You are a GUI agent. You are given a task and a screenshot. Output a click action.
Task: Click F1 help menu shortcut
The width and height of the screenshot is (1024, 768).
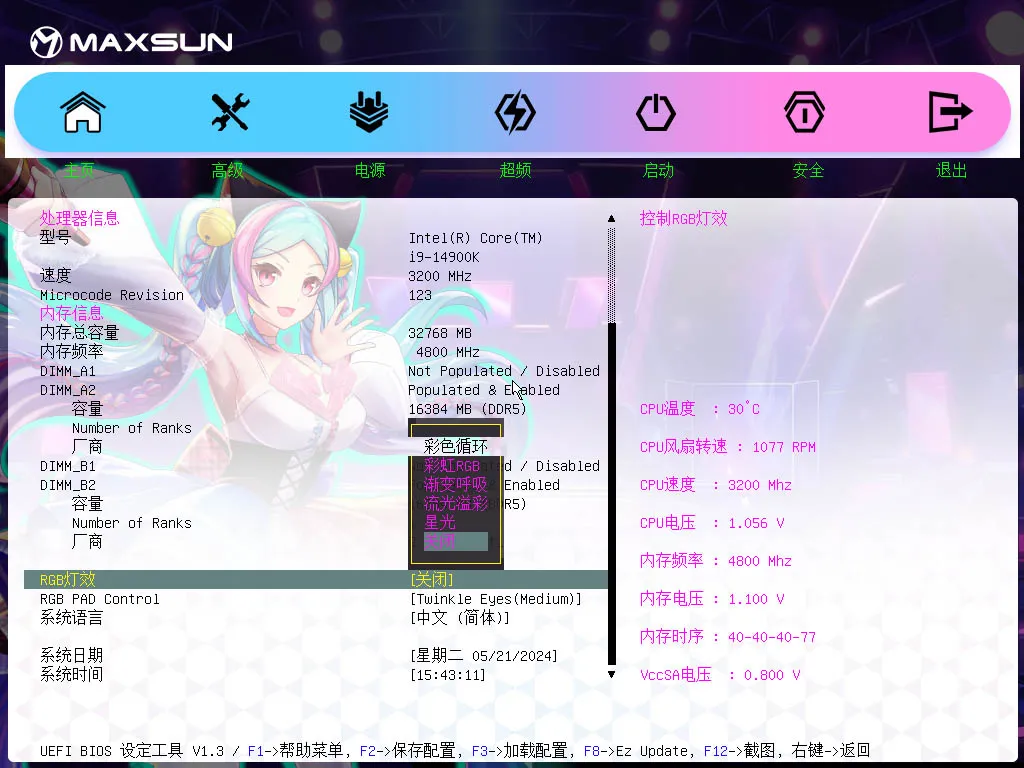tap(295, 751)
